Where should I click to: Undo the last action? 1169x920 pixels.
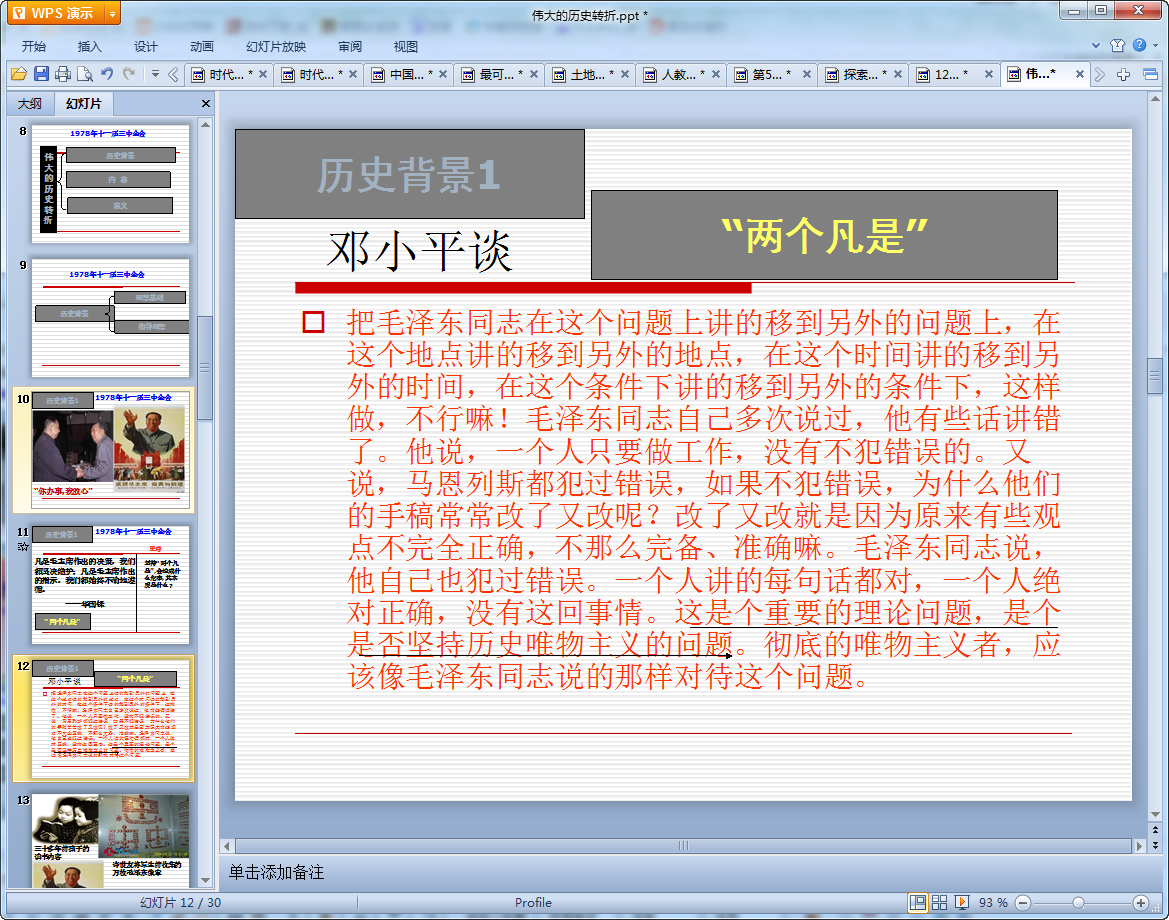(107, 74)
